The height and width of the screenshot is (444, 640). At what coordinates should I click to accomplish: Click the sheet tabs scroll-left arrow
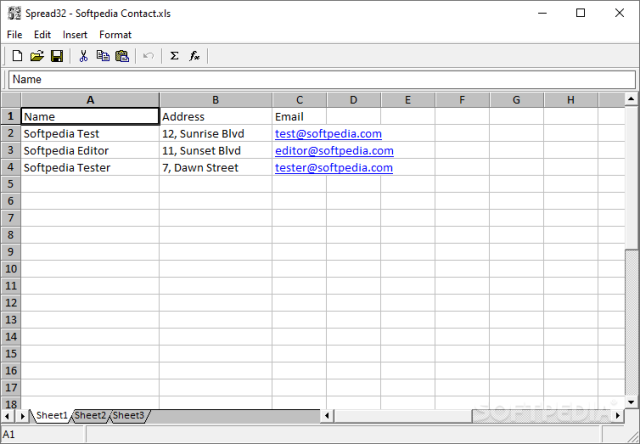7,416
